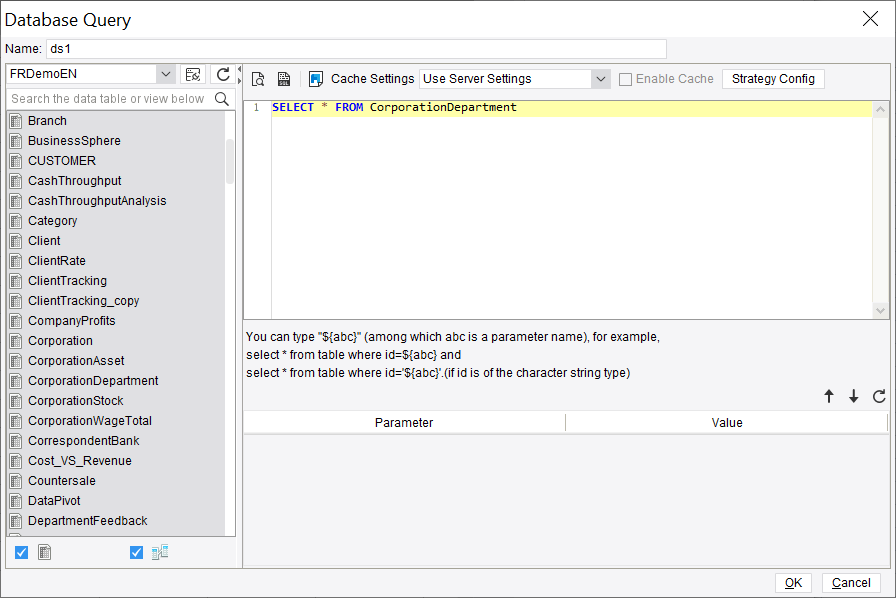The height and width of the screenshot is (598, 896).
Task: Uncheck the table type checkbox at bottom left
Action: pos(21,551)
